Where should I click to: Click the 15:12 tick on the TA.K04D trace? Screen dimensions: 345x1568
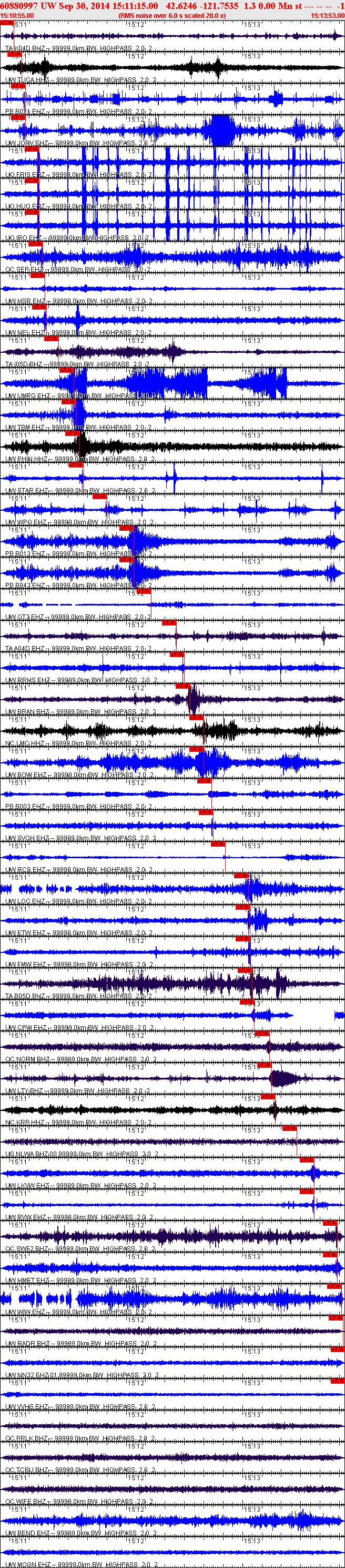pos(136,25)
